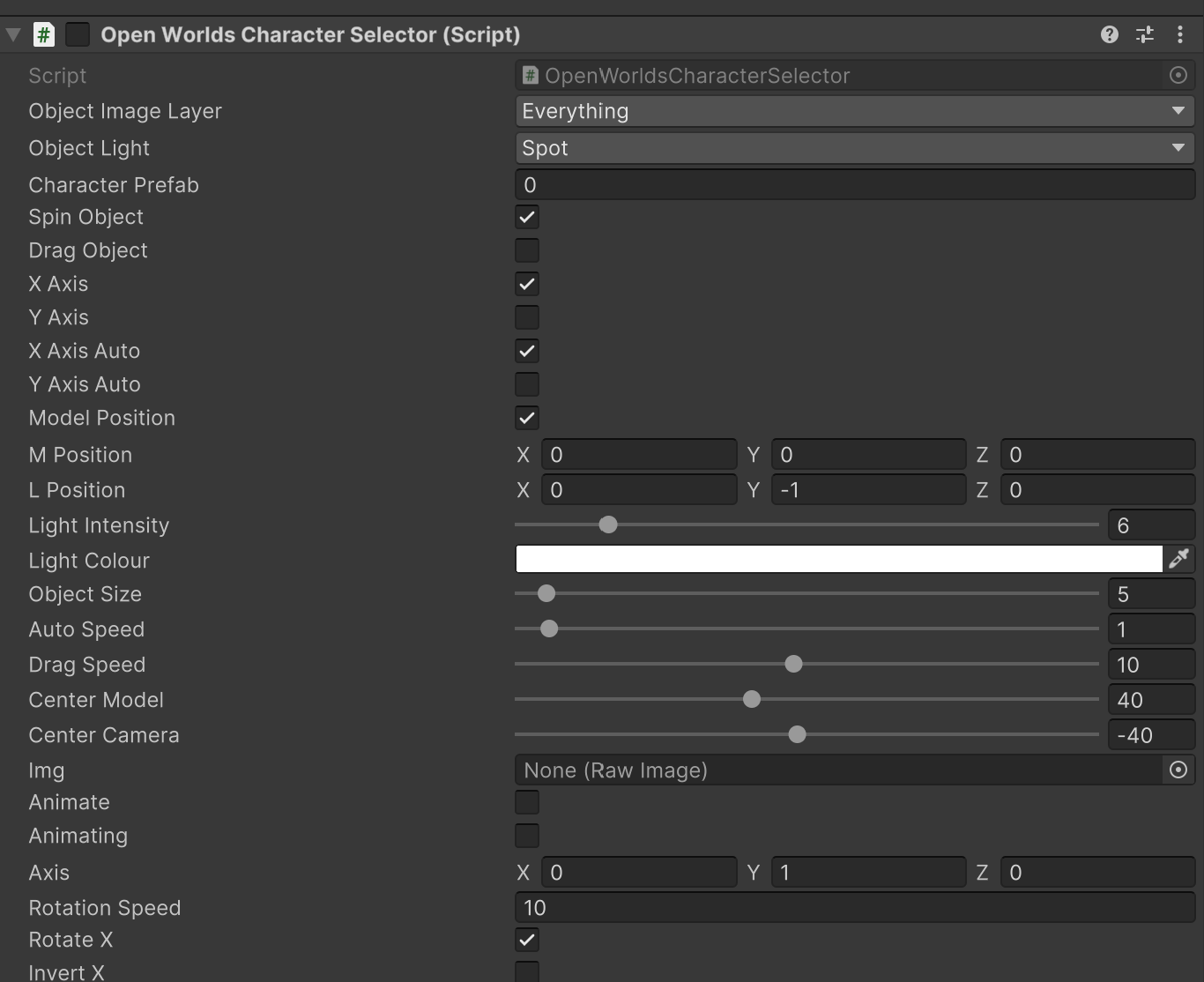The height and width of the screenshot is (982, 1204).
Task: Open the Object Light dropdown
Action: (853, 148)
